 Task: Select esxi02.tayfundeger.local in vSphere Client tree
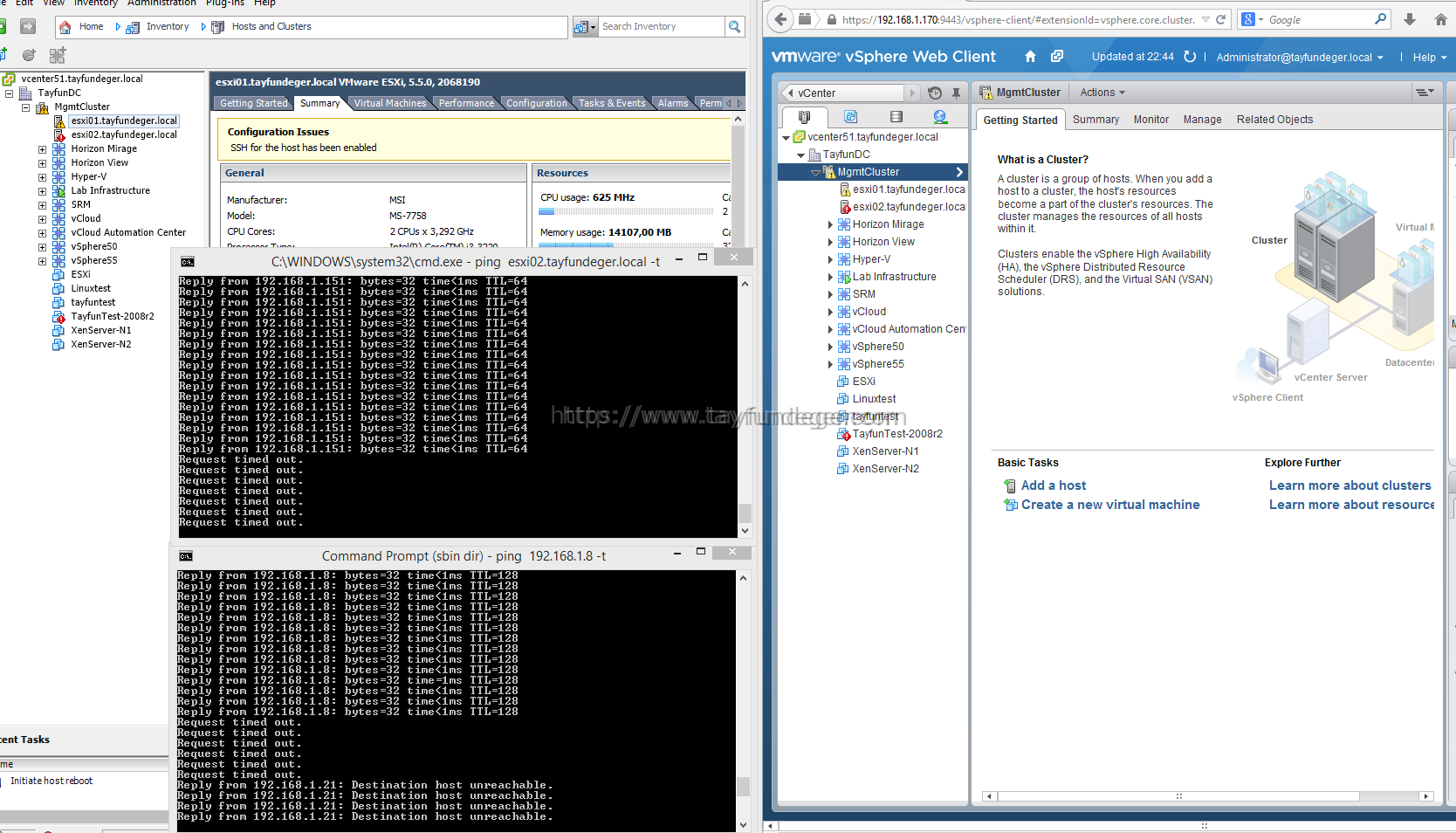pos(124,135)
